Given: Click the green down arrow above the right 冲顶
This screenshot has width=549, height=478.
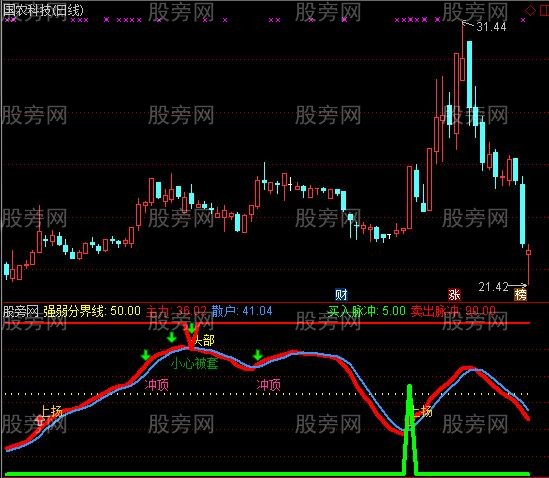Looking at the screenshot, I should [258, 355].
